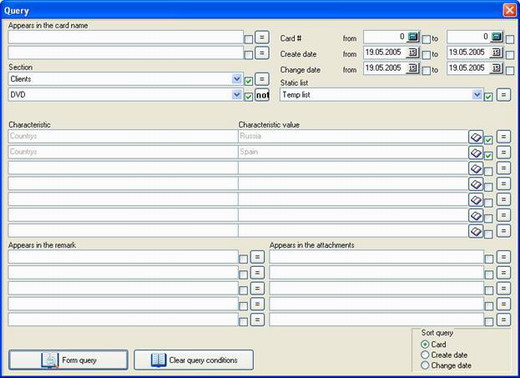This screenshot has height=378, width=520.
Task: Click equals operator for first remark field
Action: (x=257, y=257)
